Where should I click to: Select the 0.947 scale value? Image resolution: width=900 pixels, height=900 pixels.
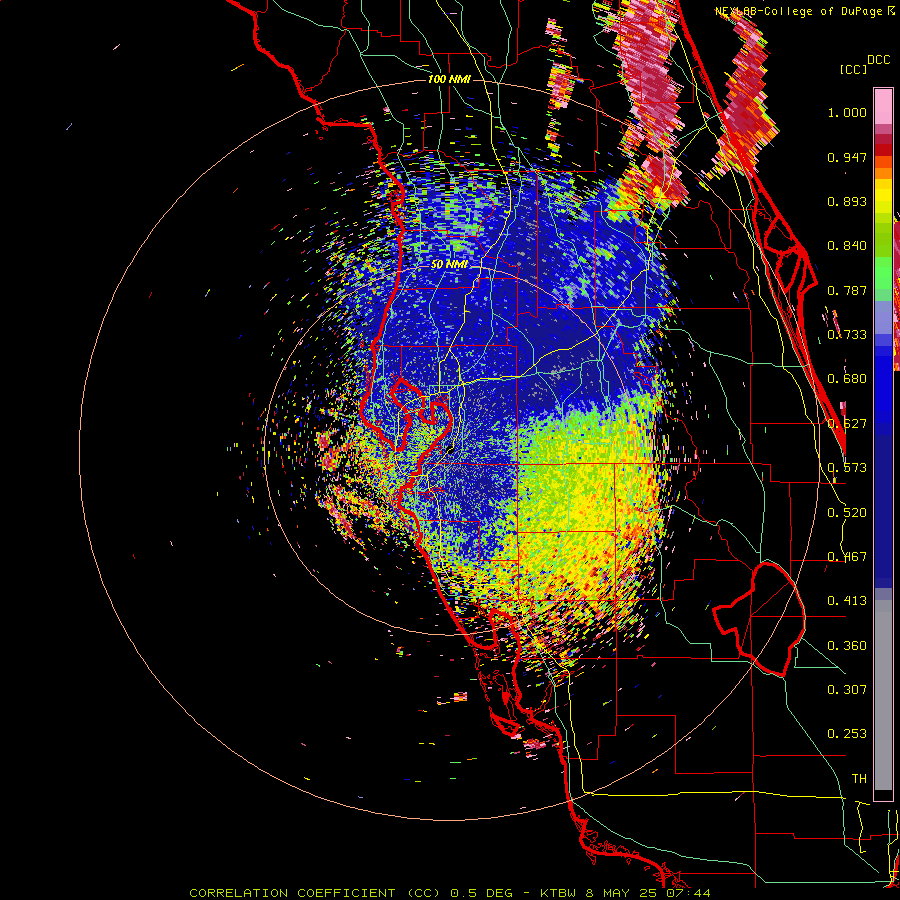(847, 157)
